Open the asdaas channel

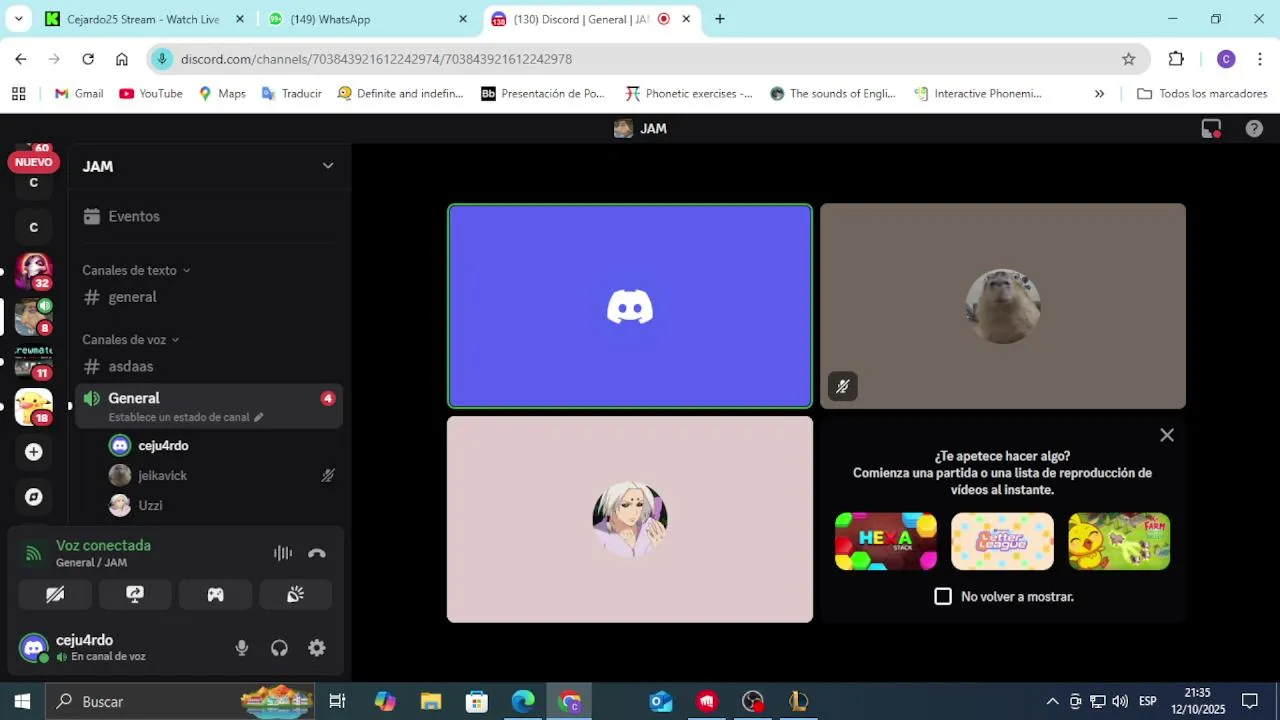[x=209, y=366]
